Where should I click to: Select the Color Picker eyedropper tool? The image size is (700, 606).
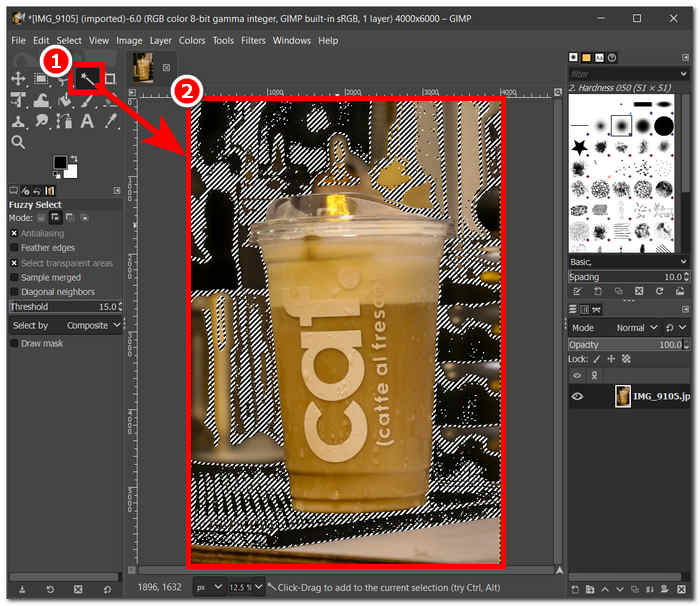110,121
